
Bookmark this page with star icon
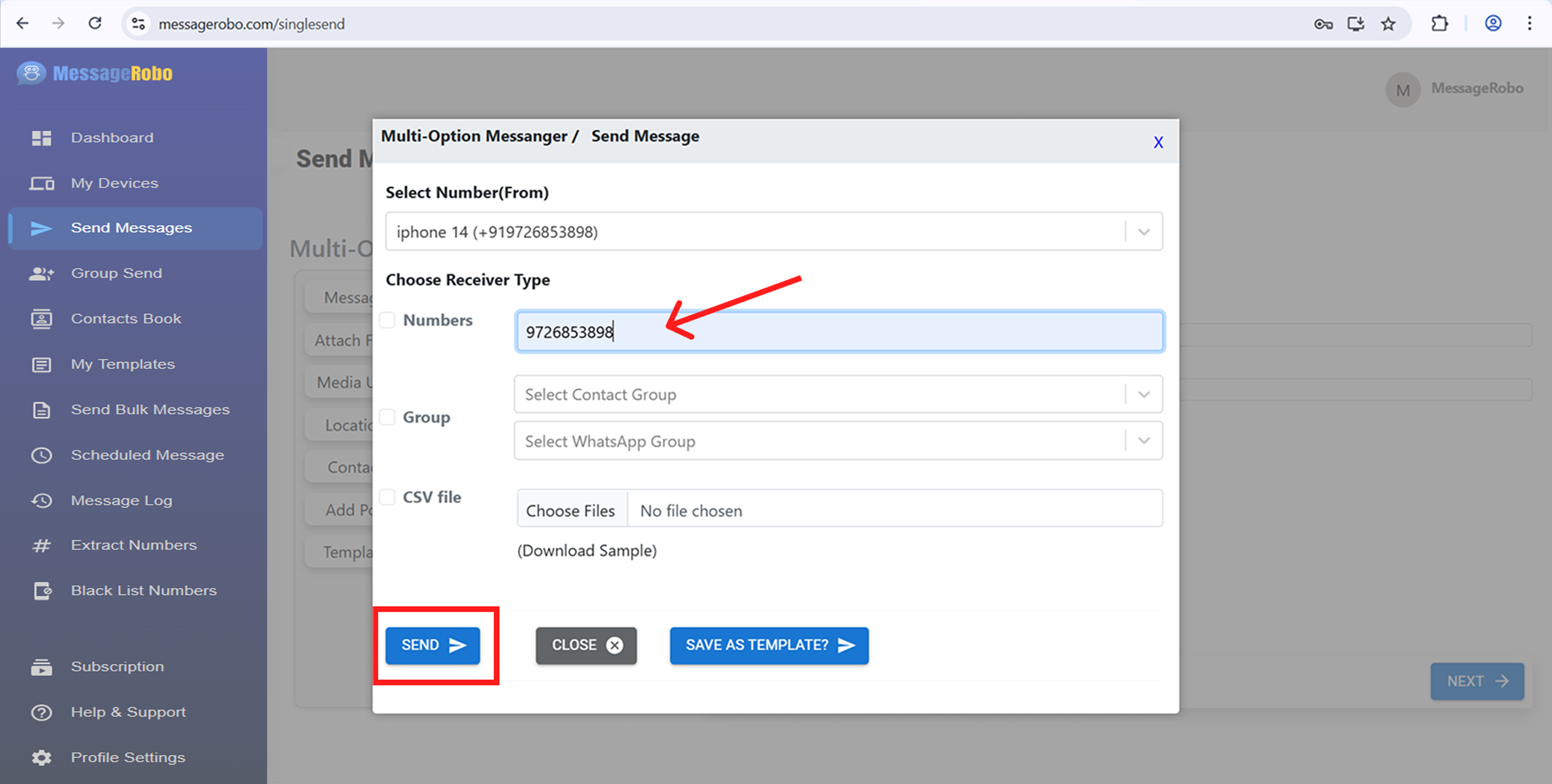pos(1388,24)
